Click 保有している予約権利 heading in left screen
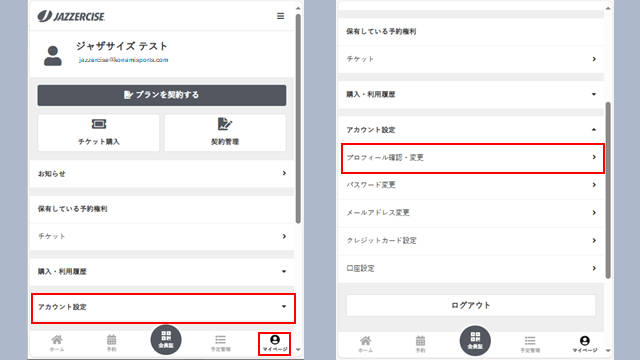 pos(73,209)
